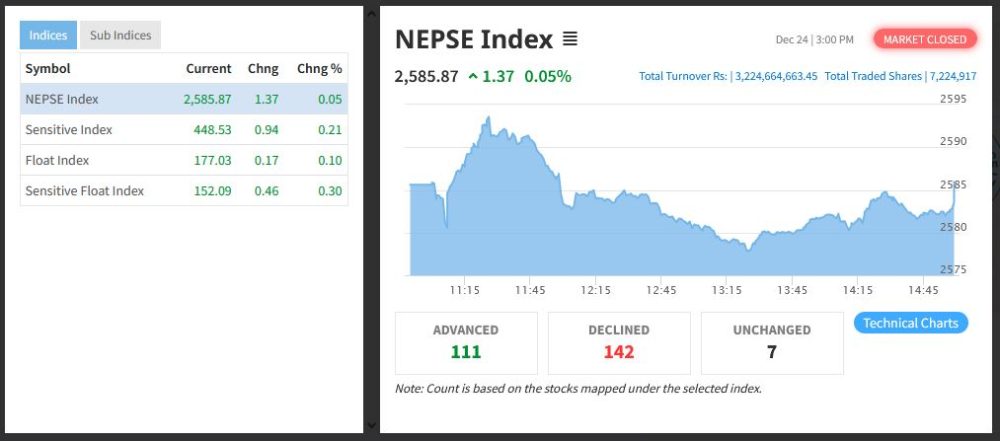Image resolution: width=1000 pixels, height=441 pixels.
Task: Select the Float Index row
Action: click(184, 160)
